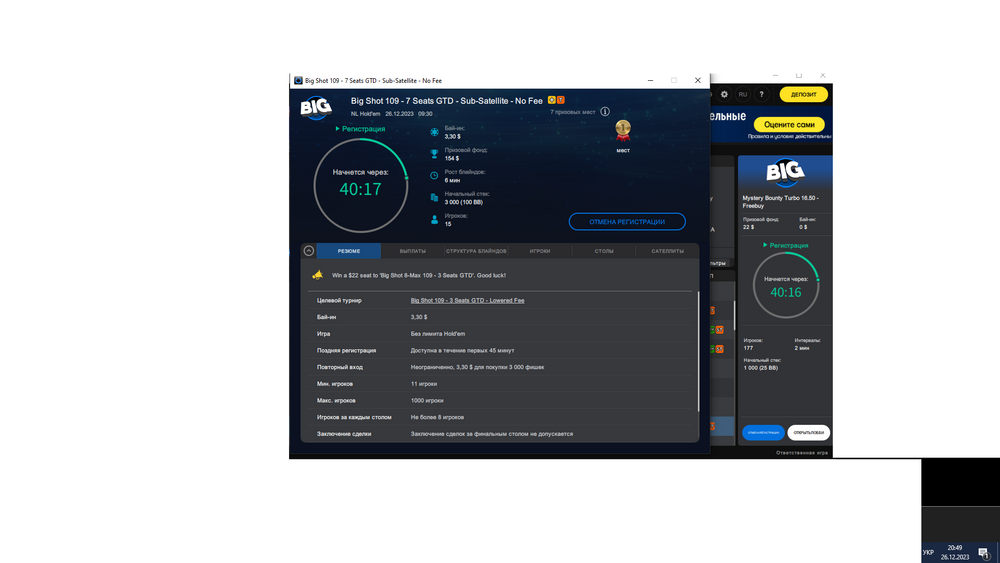The height and width of the screenshot is (563, 1000).
Task: Click the megaphone announcement icon
Action: click(x=317, y=275)
